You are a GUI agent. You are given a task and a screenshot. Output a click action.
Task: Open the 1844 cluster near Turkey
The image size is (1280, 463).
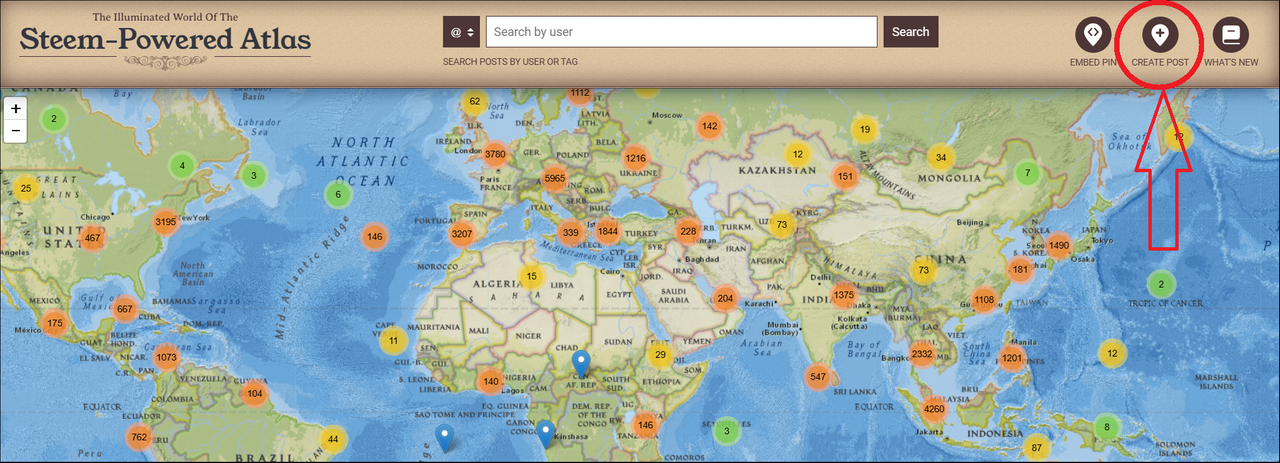[x=607, y=232]
